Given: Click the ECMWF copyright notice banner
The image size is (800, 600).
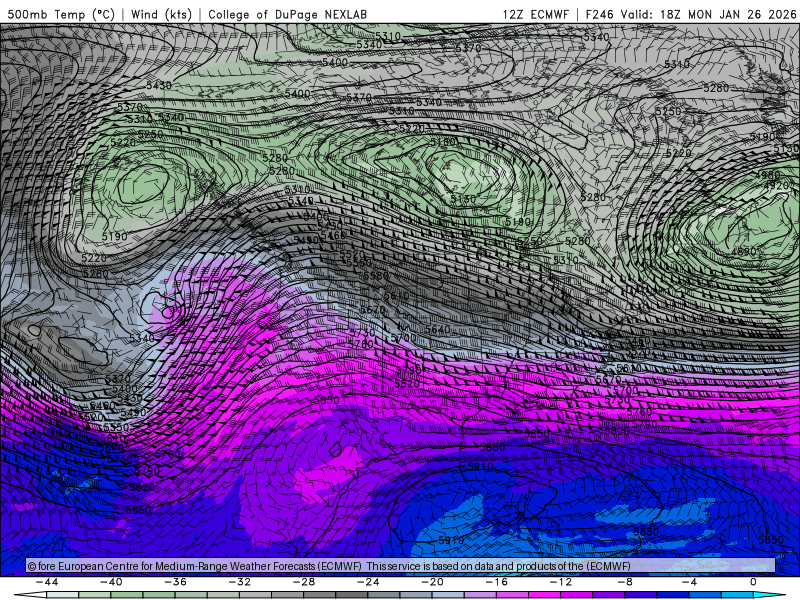Looking at the screenshot, I should click(x=401, y=565).
